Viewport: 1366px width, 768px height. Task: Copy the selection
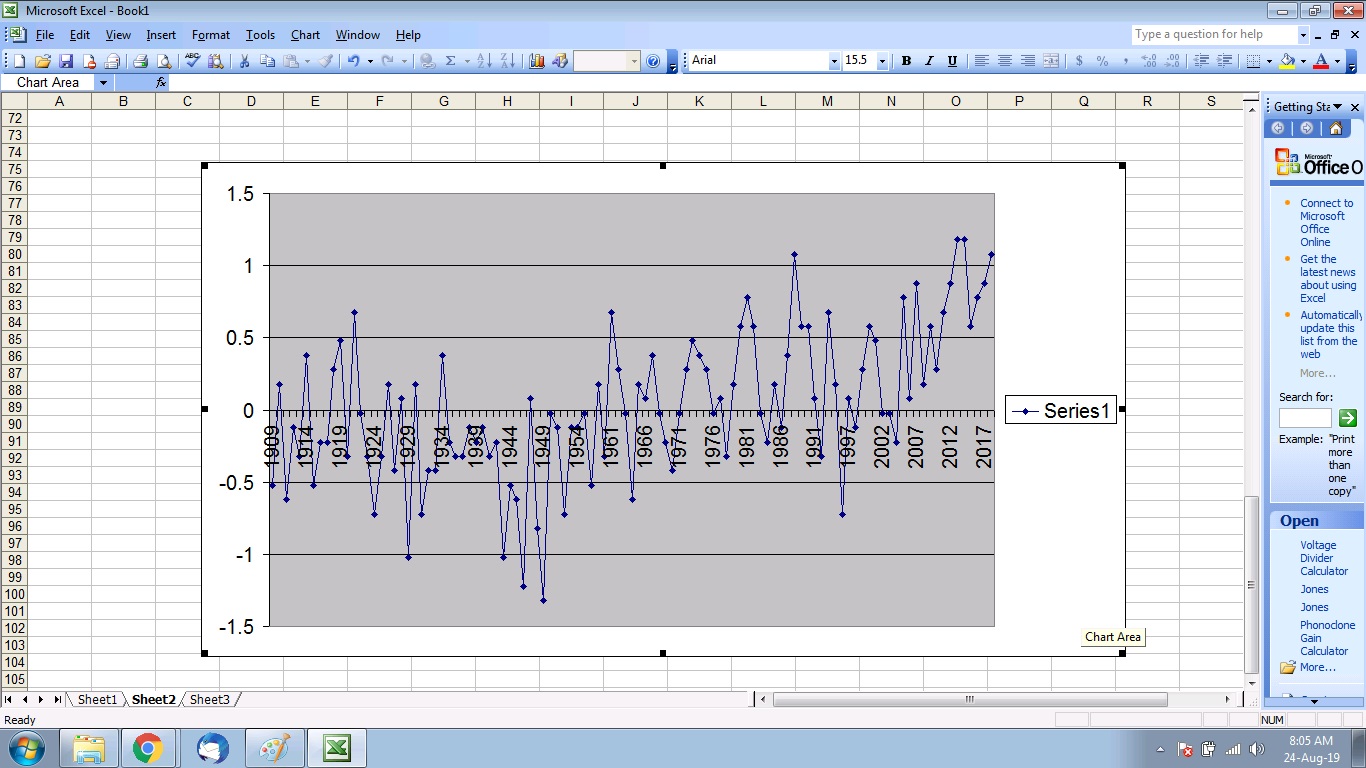(267, 61)
